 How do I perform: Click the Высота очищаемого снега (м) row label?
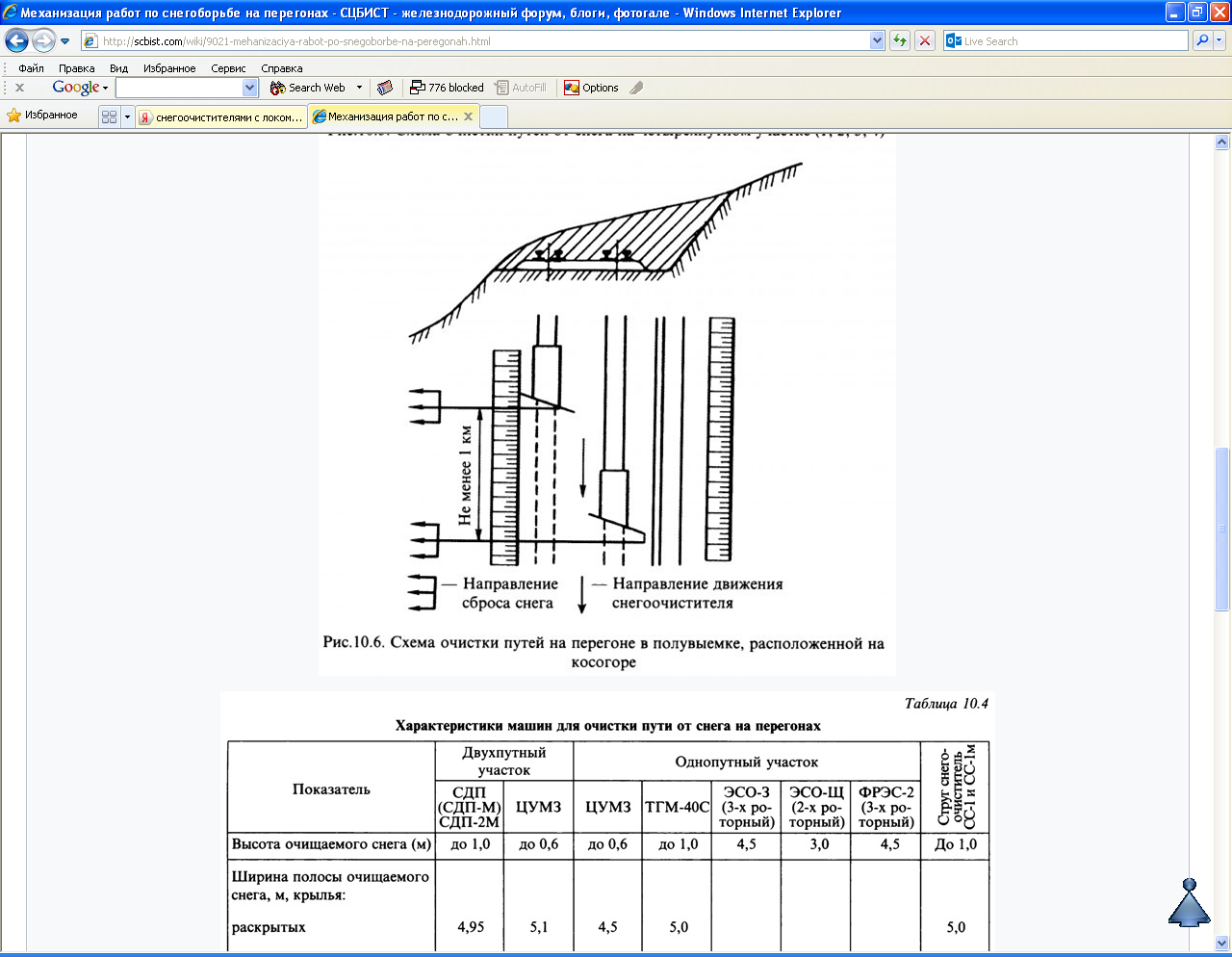331,844
